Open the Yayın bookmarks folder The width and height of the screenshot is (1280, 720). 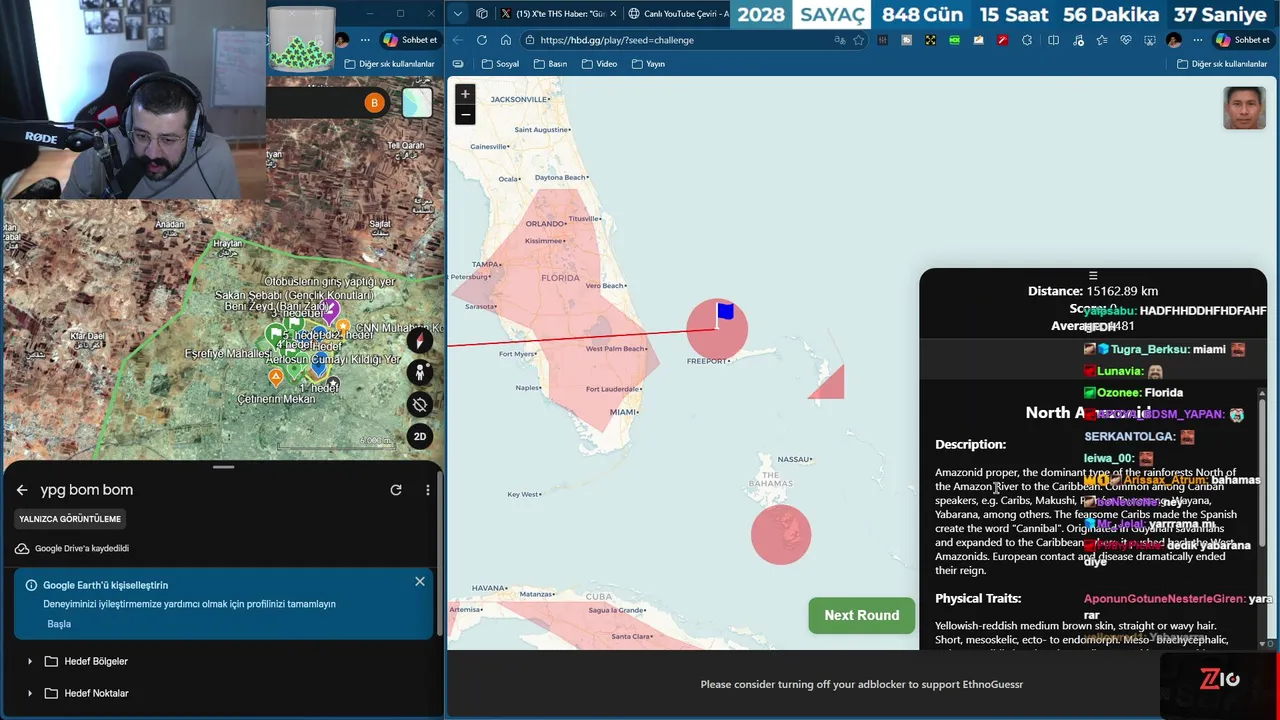click(648, 64)
